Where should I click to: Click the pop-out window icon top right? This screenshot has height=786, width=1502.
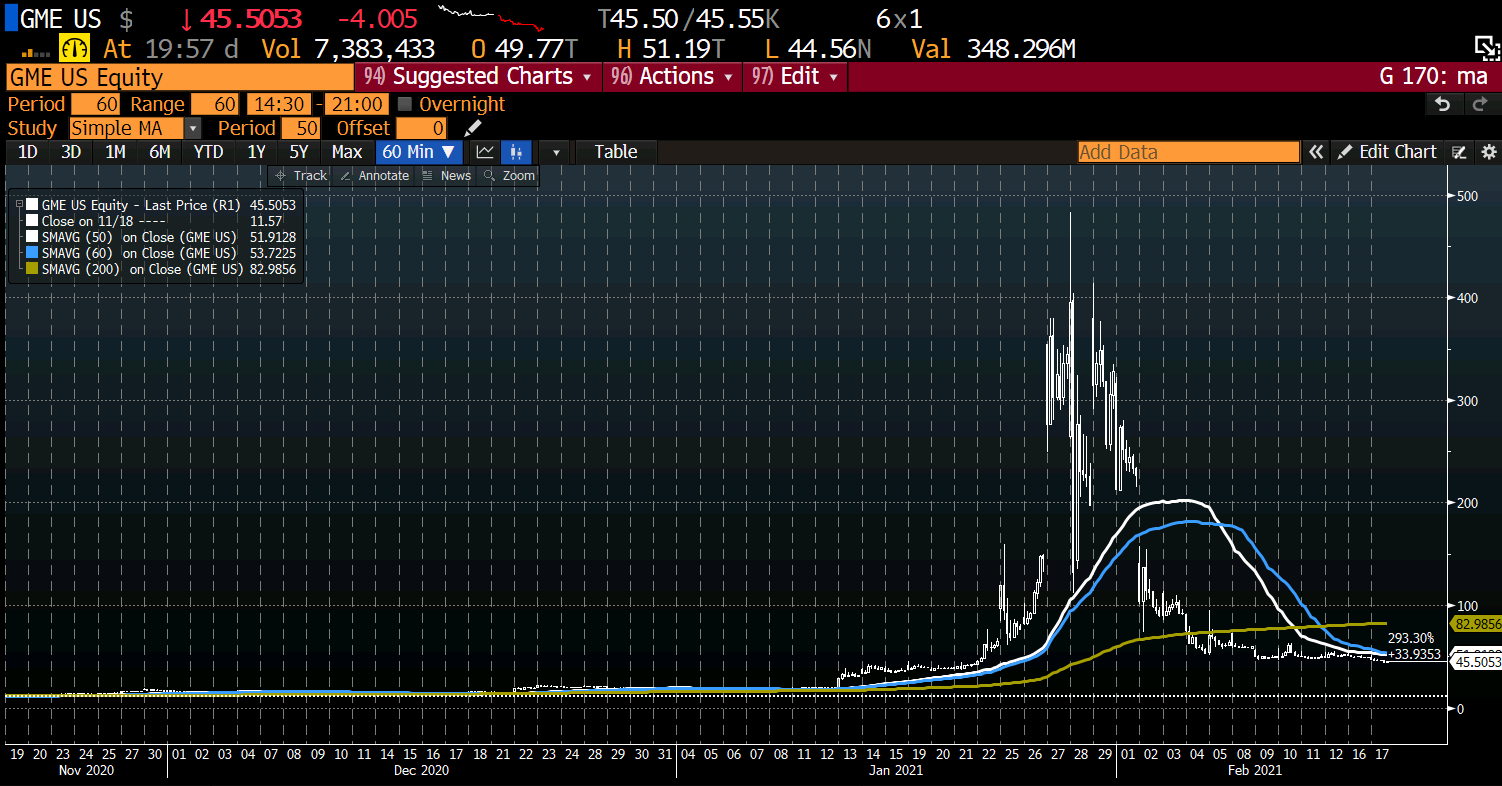point(1487,47)
